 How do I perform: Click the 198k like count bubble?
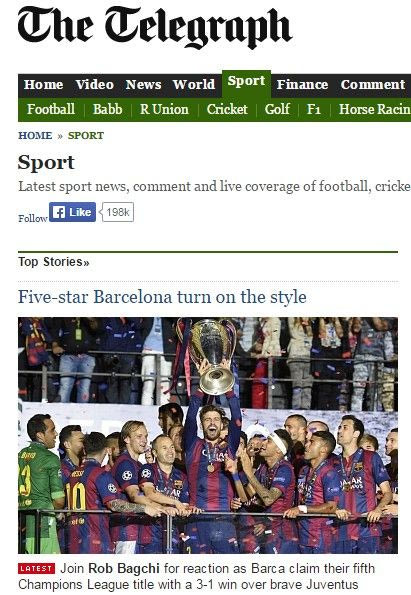click(118, 212)
